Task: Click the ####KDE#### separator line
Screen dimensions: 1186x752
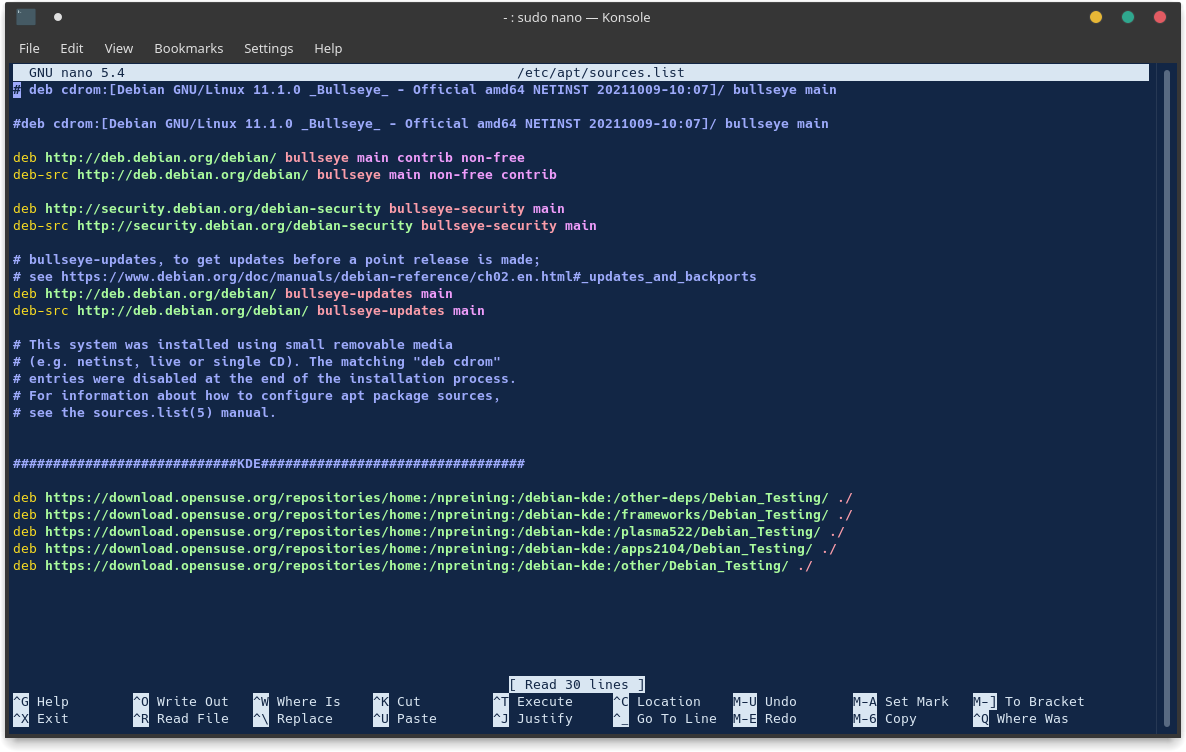Action: point(269,464)
